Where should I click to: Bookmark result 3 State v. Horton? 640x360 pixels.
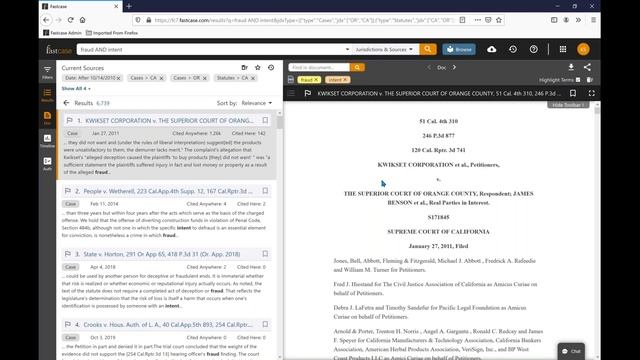tap(265, 254)
